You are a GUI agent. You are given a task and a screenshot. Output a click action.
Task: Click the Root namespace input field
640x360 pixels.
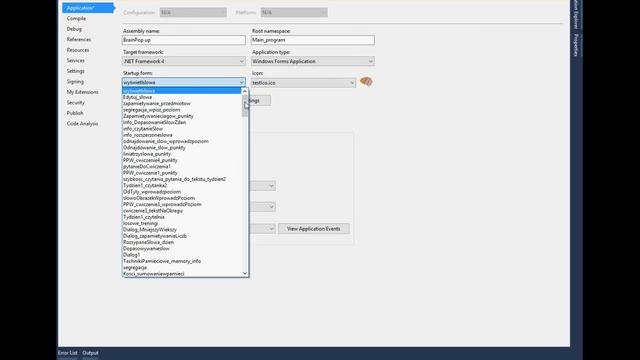click(313, 40)
